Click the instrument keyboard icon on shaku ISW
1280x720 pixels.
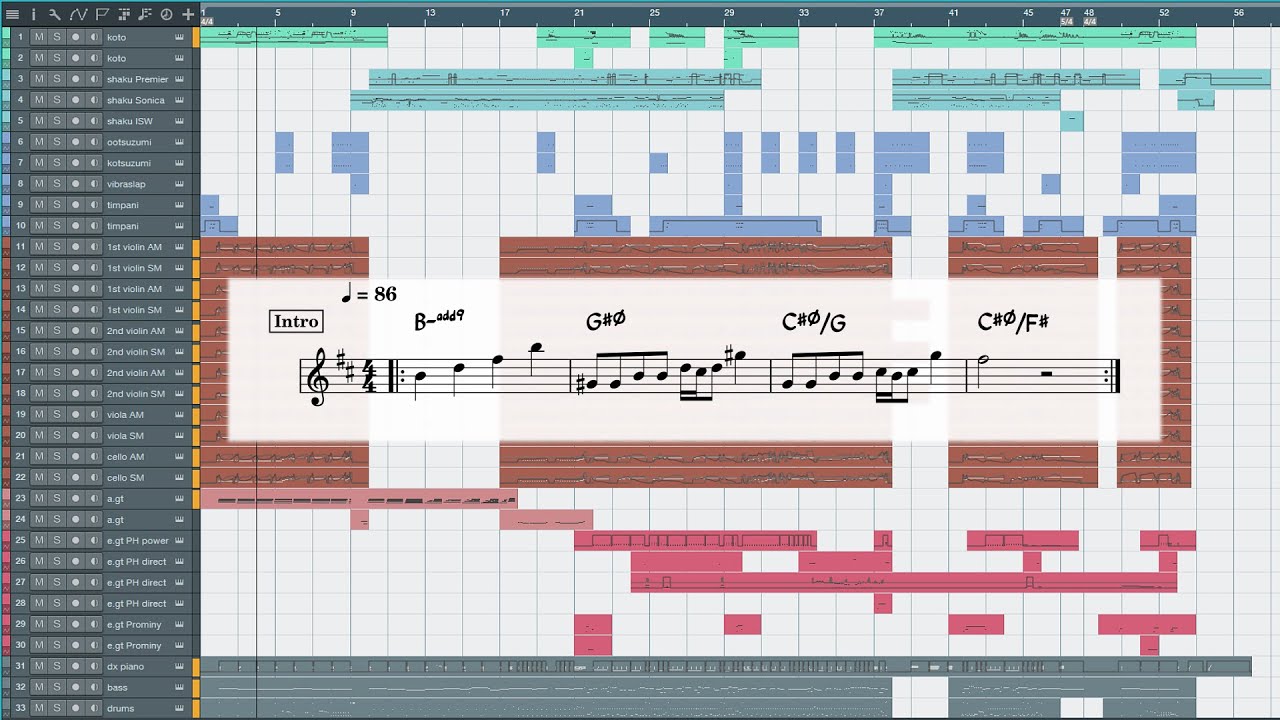coord(179,121)
